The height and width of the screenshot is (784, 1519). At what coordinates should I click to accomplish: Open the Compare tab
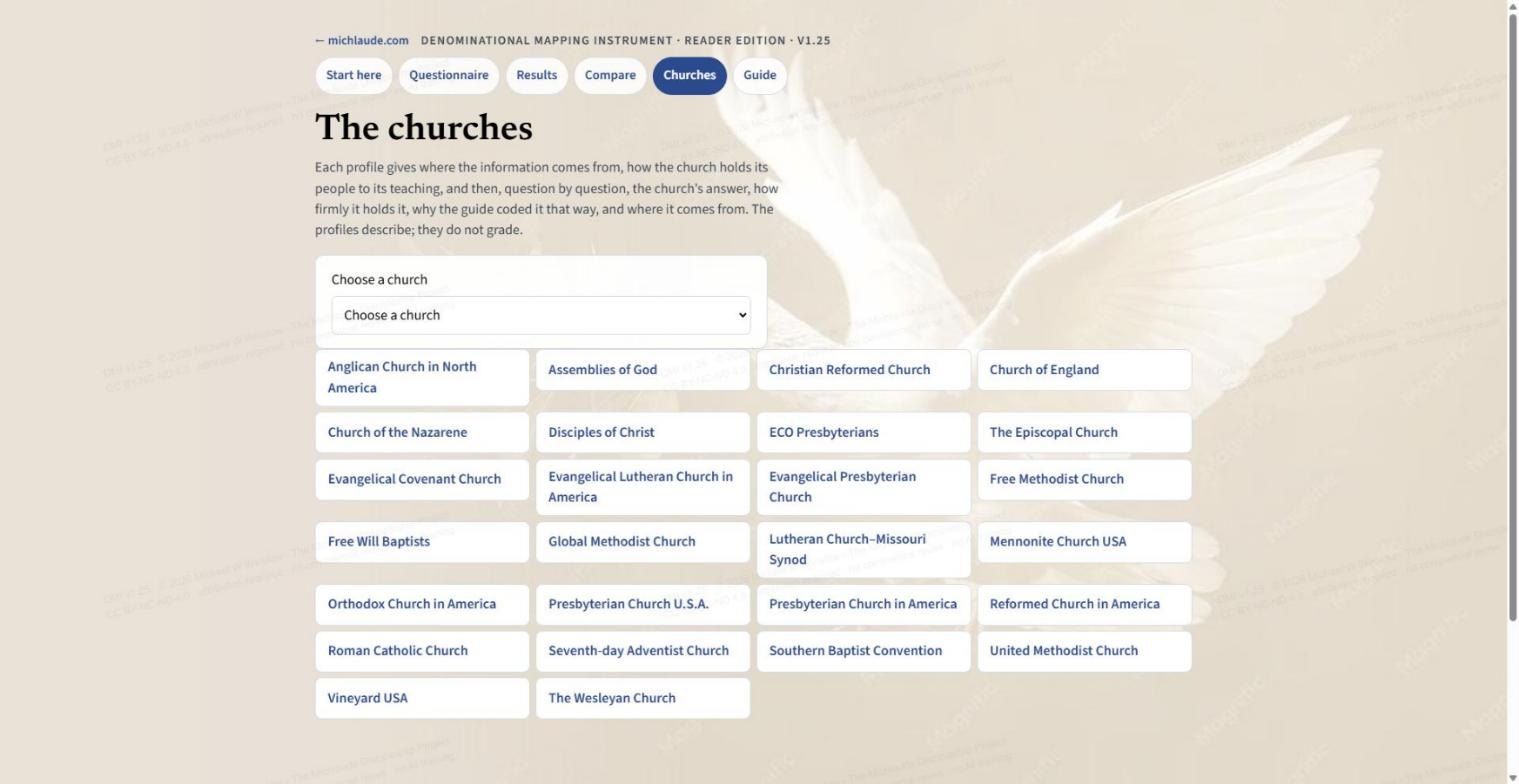[x=610, y=75]
